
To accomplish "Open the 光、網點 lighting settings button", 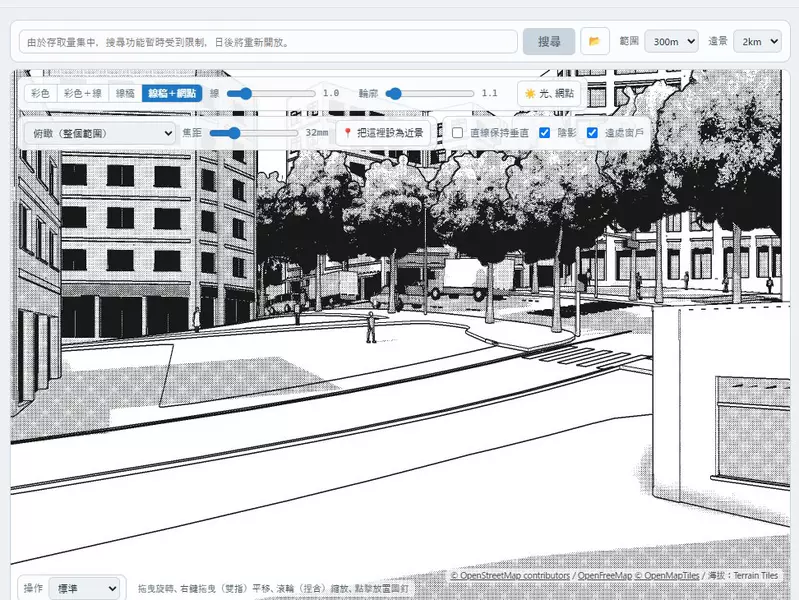I will click(x=549, y=93).
